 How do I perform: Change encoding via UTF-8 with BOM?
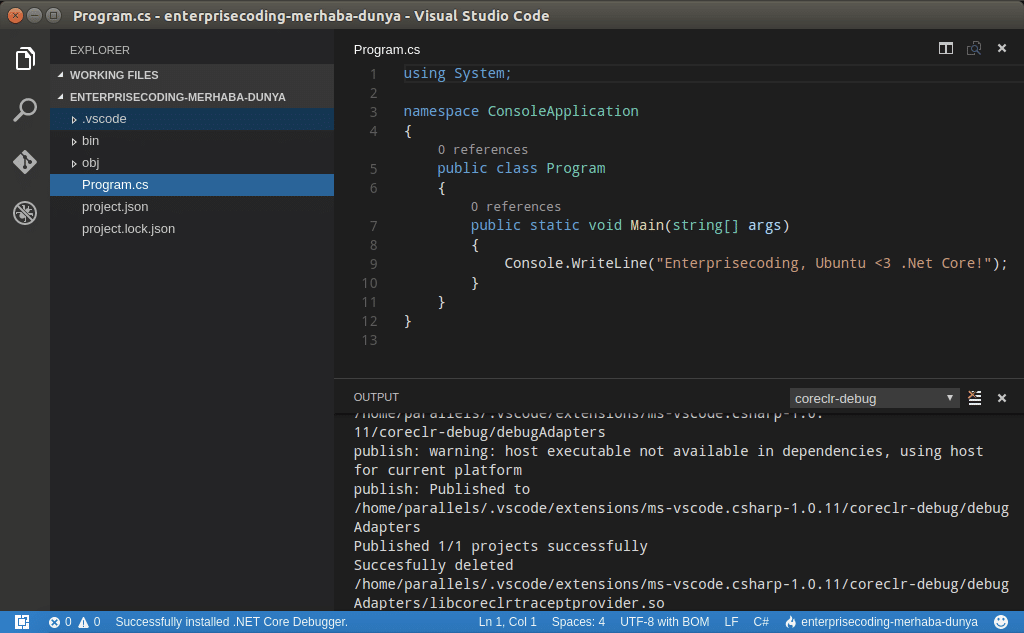(664, 622)
